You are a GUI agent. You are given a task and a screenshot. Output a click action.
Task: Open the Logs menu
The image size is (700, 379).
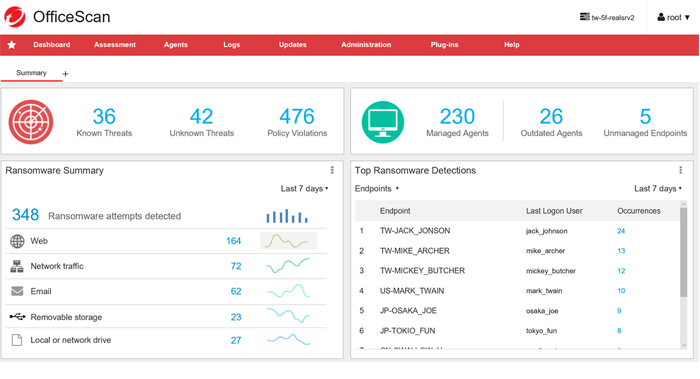(x=232, y=45)
